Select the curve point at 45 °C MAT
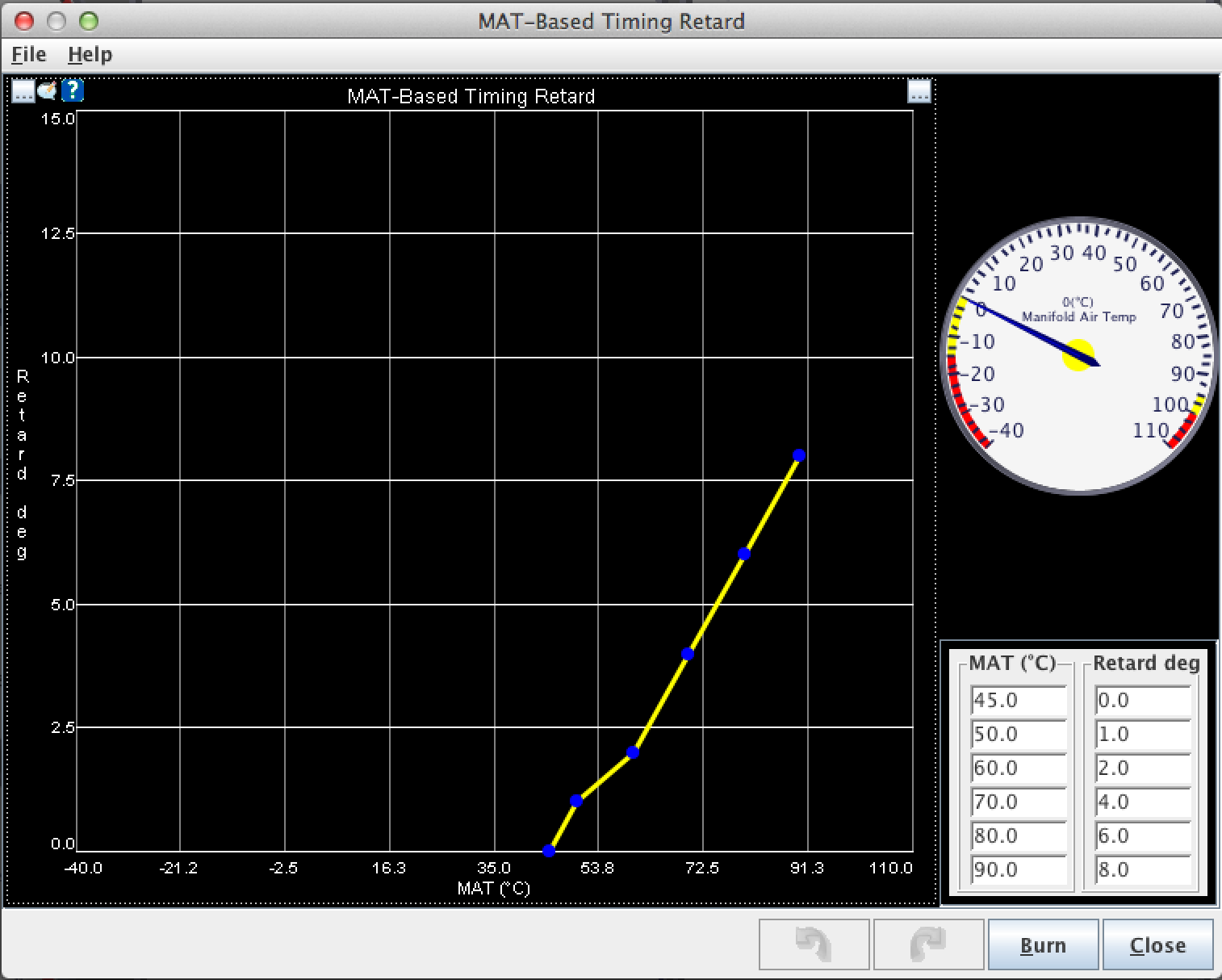 (549, 851)
